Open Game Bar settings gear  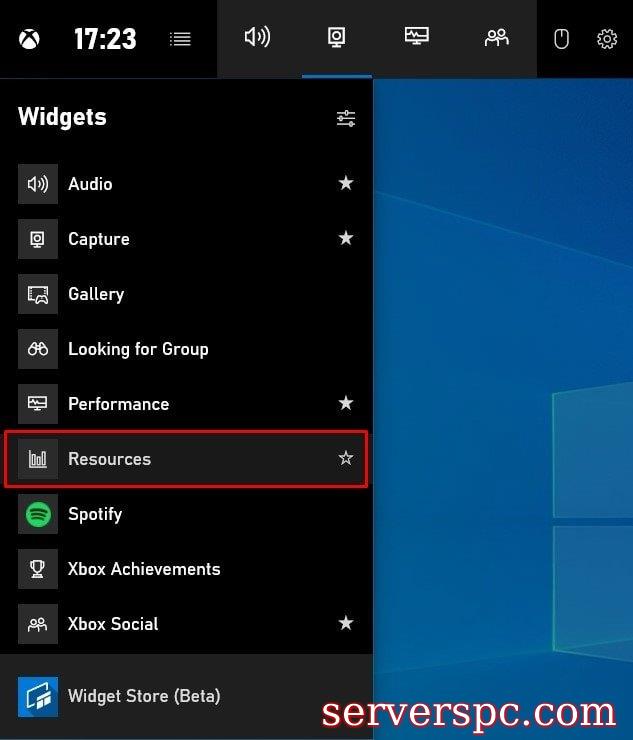(x=607, y=39)
